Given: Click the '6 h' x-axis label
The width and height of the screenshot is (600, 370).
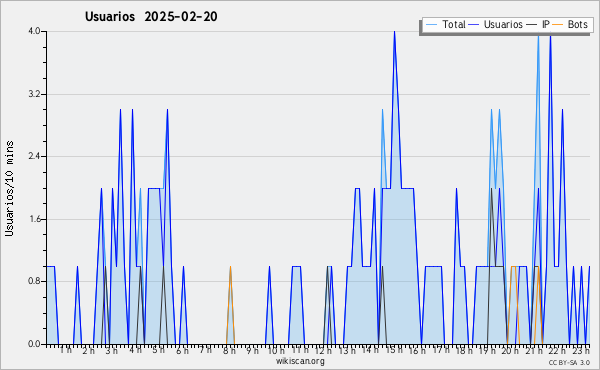Looking at the screenshot, I should click(182, 351).
